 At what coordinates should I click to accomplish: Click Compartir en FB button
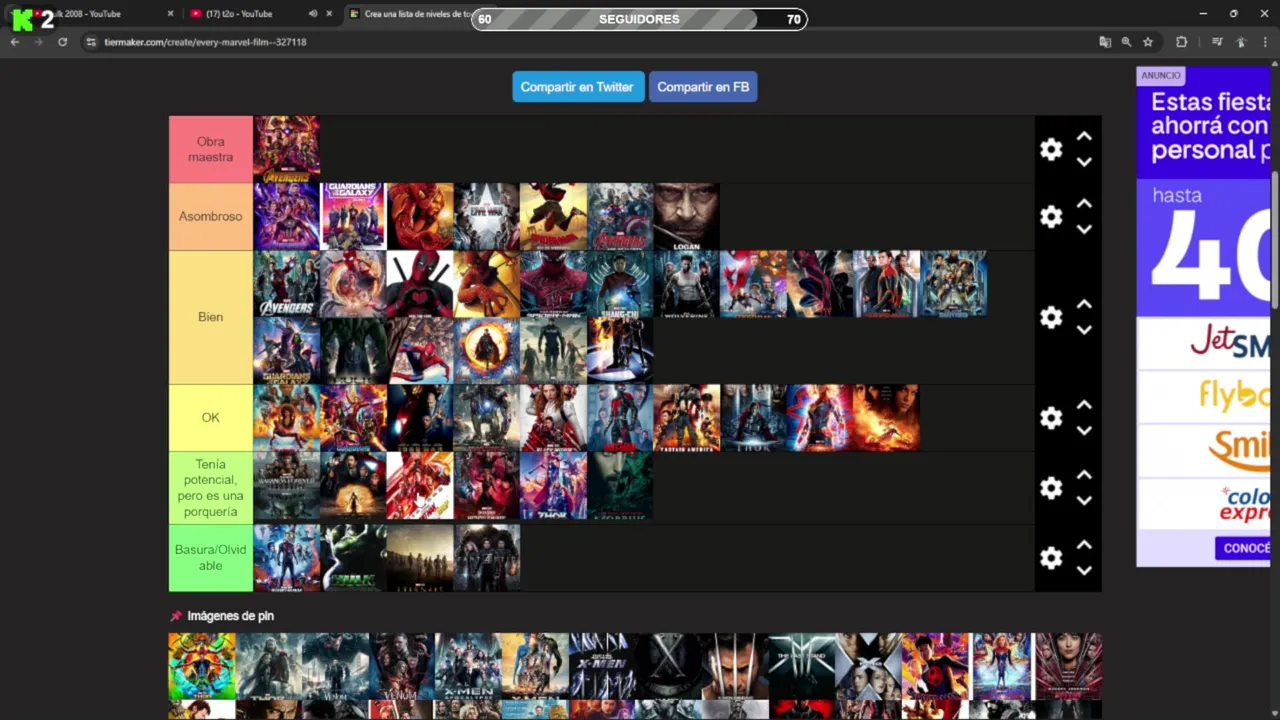click(x=703, y=87)
